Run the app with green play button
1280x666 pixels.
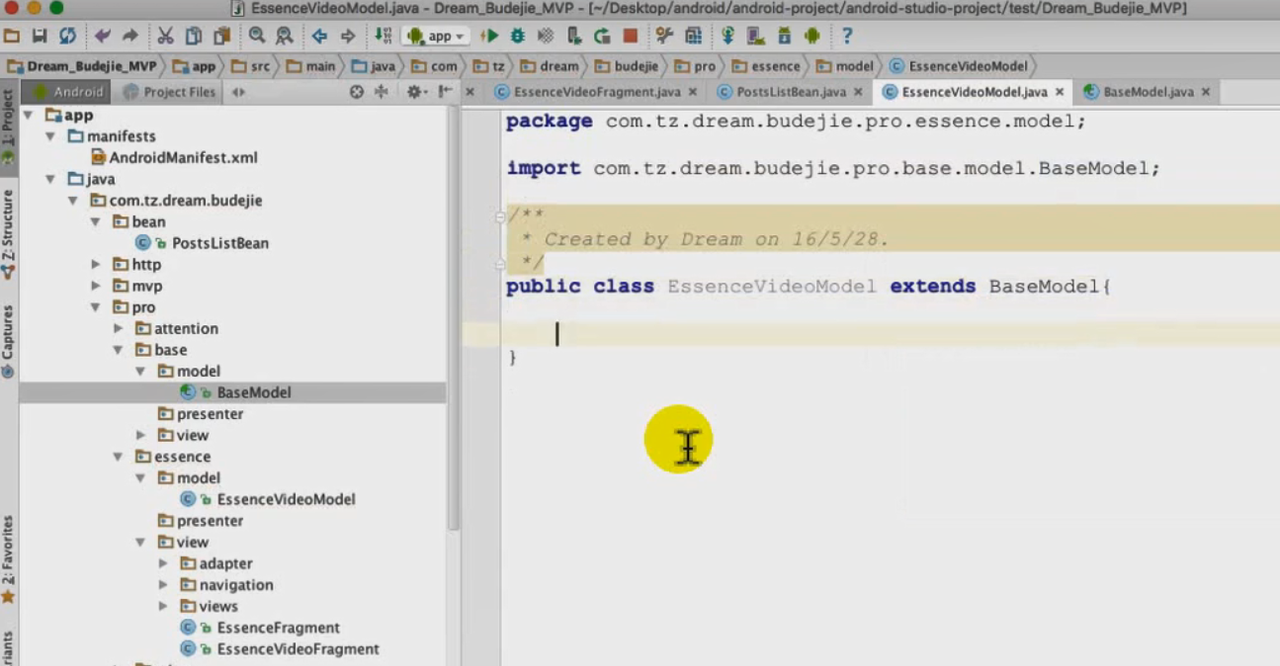pos(489,36)
